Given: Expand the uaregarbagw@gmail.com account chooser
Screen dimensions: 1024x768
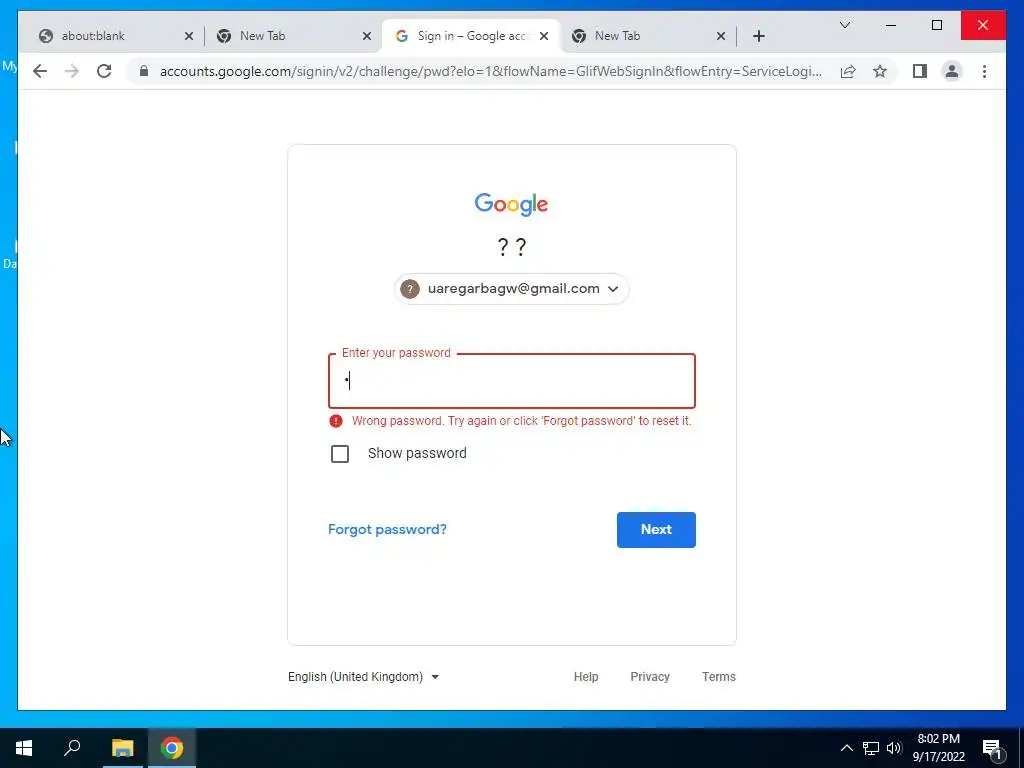Looking at the screenshot, I should tap(511, 289).
